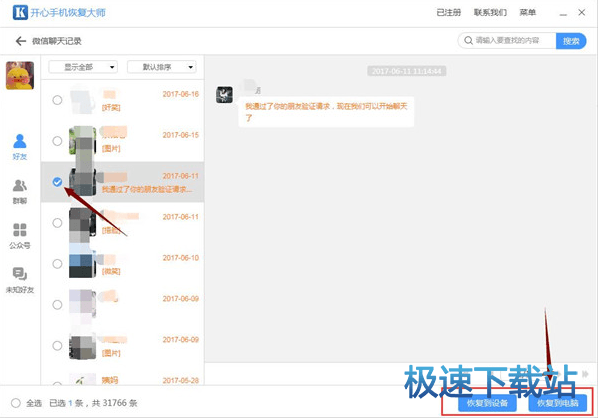Image resolution: width=598 pixels, height=419 pixels.
Task: Open the 群聊 group chat sidebar icon
Action: [x=19, y=191]
